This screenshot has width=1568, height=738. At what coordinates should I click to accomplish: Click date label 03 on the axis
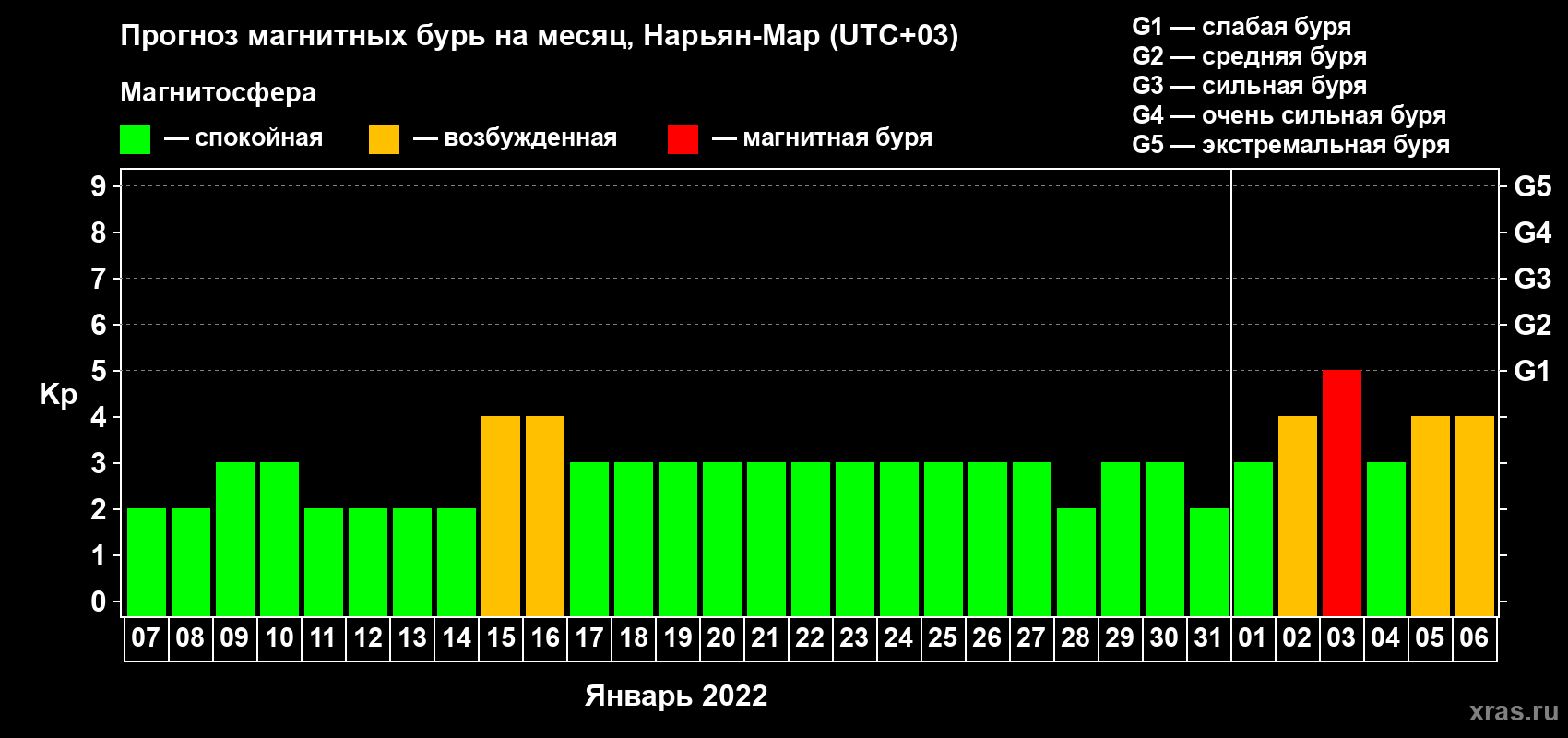[1341, 637]
